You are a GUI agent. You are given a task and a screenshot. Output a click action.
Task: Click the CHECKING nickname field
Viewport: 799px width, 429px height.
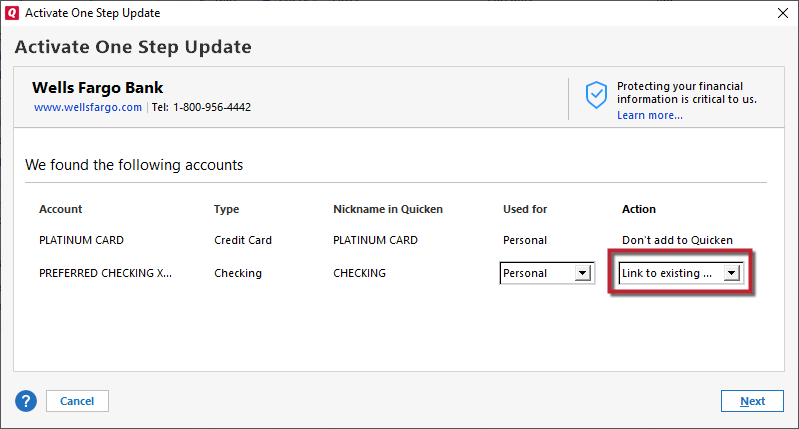359,273
